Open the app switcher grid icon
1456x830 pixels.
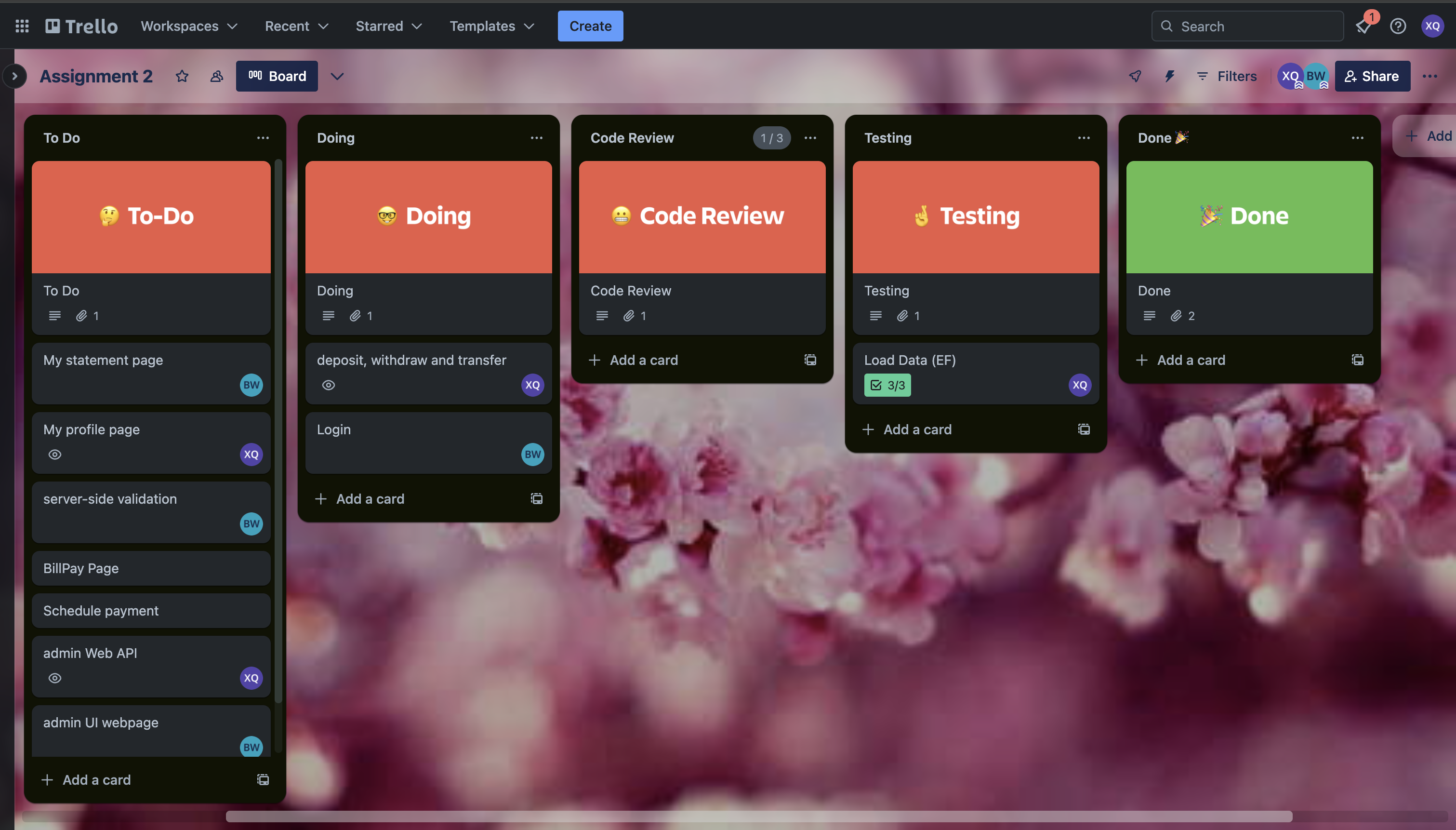click(x=22, y=26)
